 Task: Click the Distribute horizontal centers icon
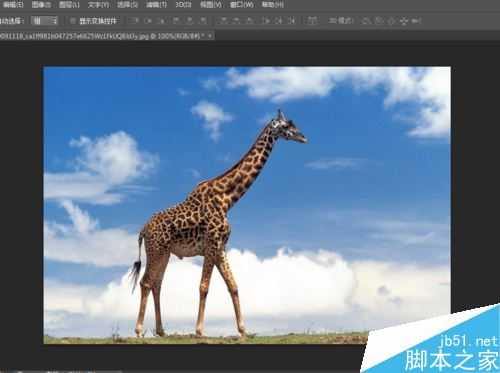279,21
